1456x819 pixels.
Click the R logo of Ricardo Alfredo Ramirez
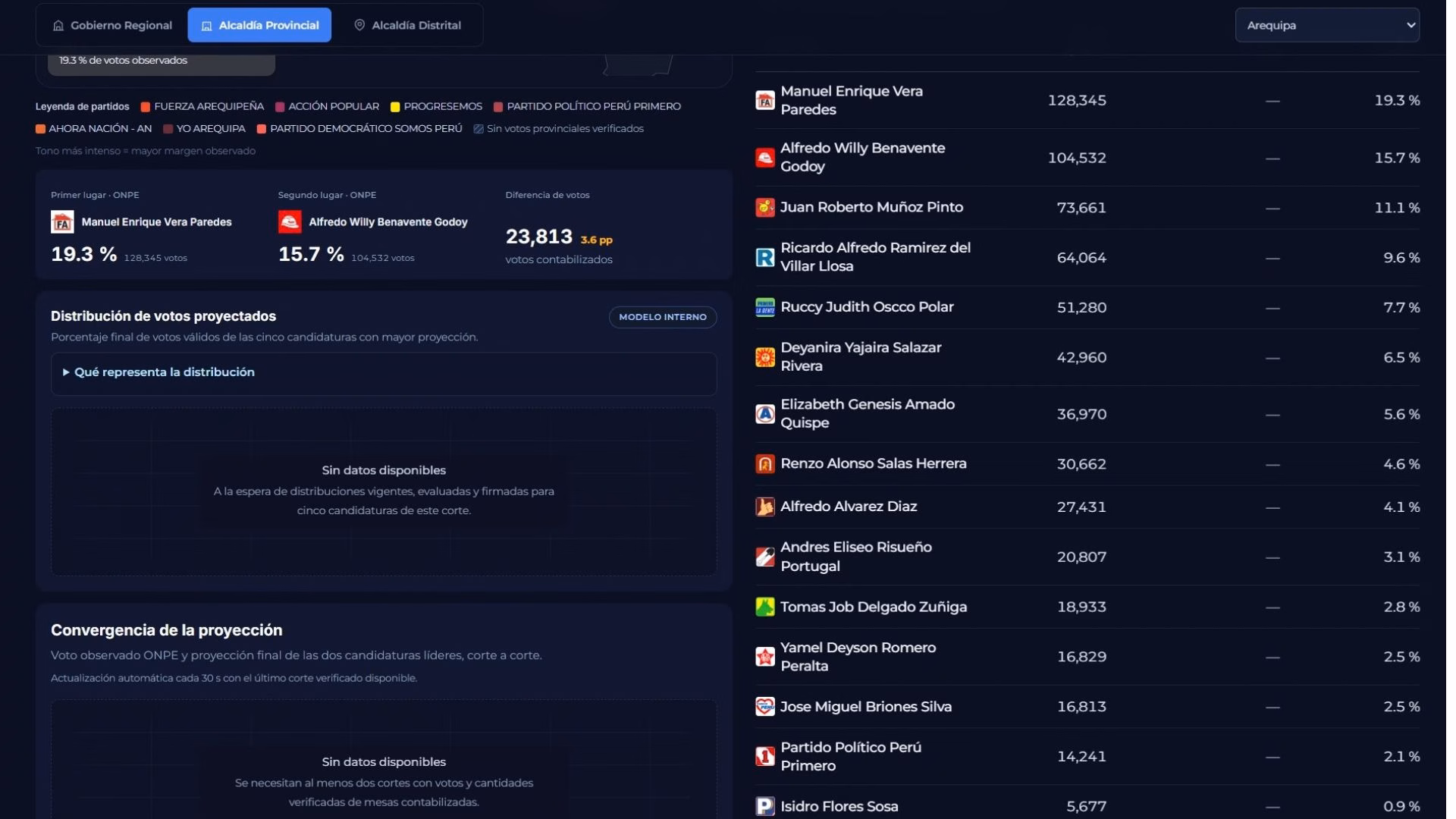[x=764, y=257]
